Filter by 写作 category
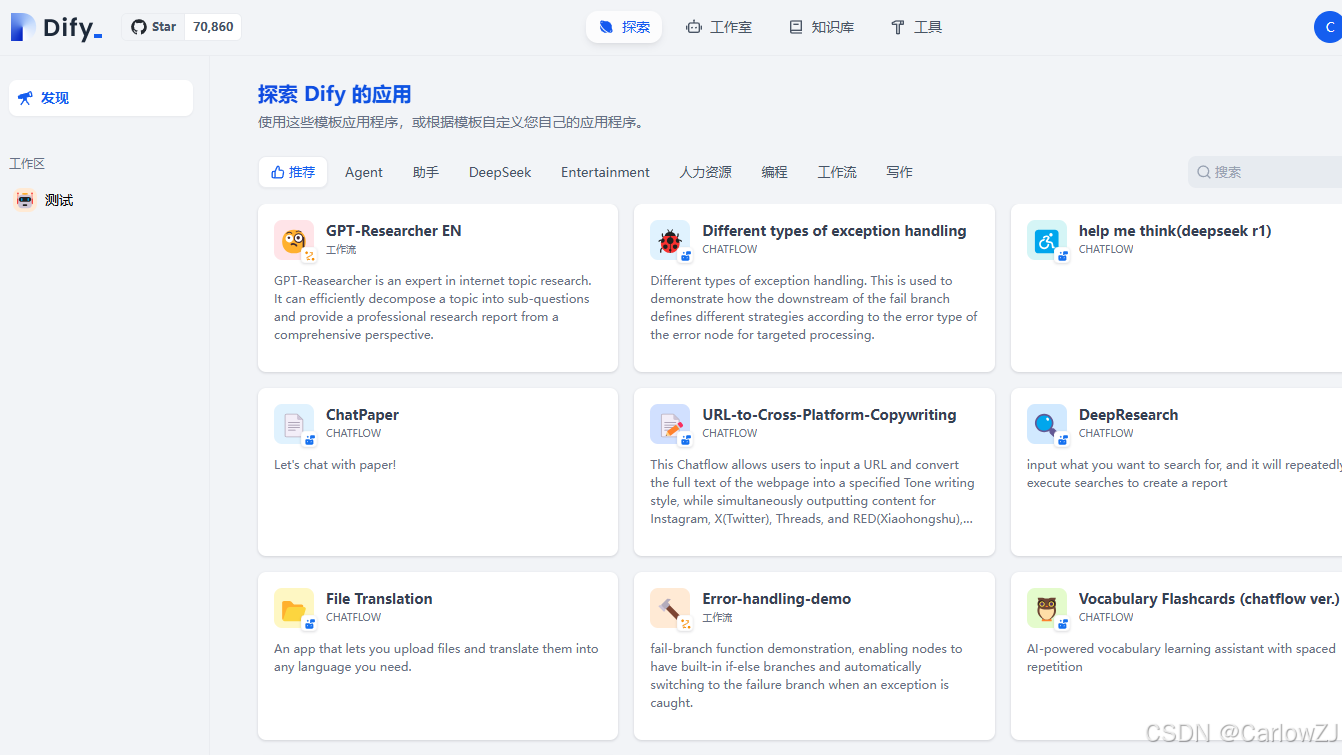 [x=899, y=172]
